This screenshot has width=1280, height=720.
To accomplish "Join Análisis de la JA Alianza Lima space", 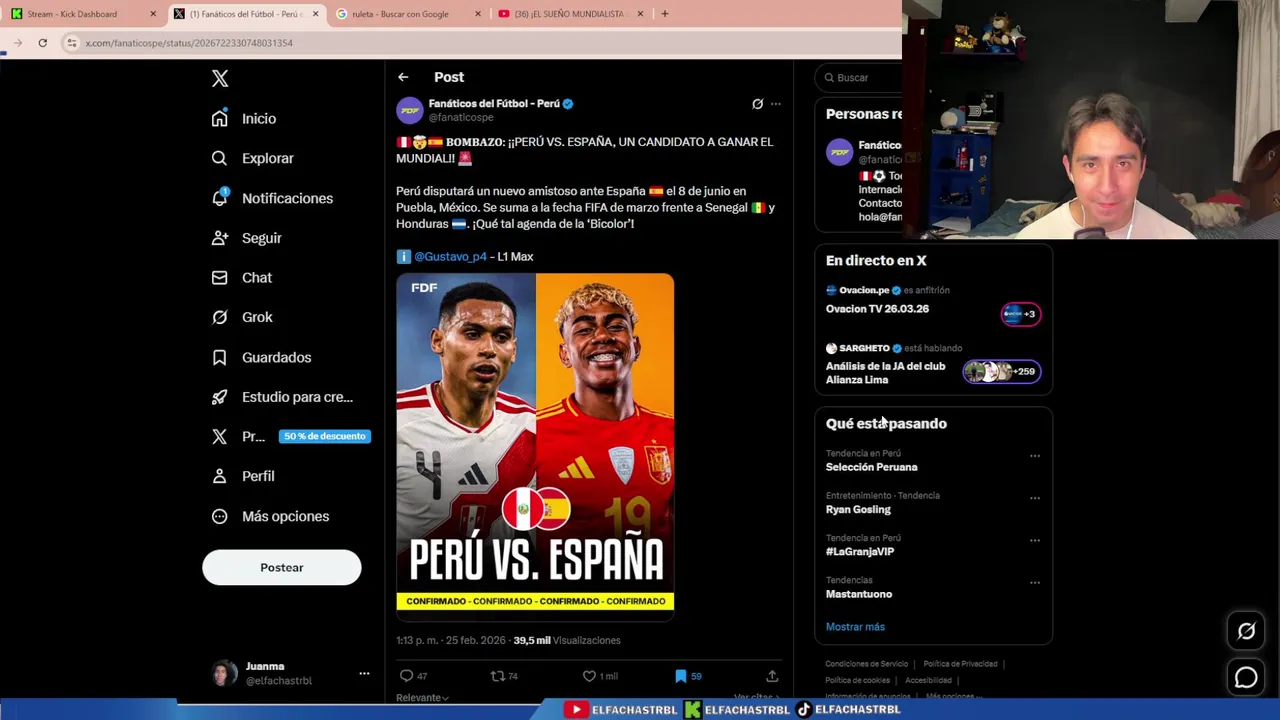I will (933, 365).
